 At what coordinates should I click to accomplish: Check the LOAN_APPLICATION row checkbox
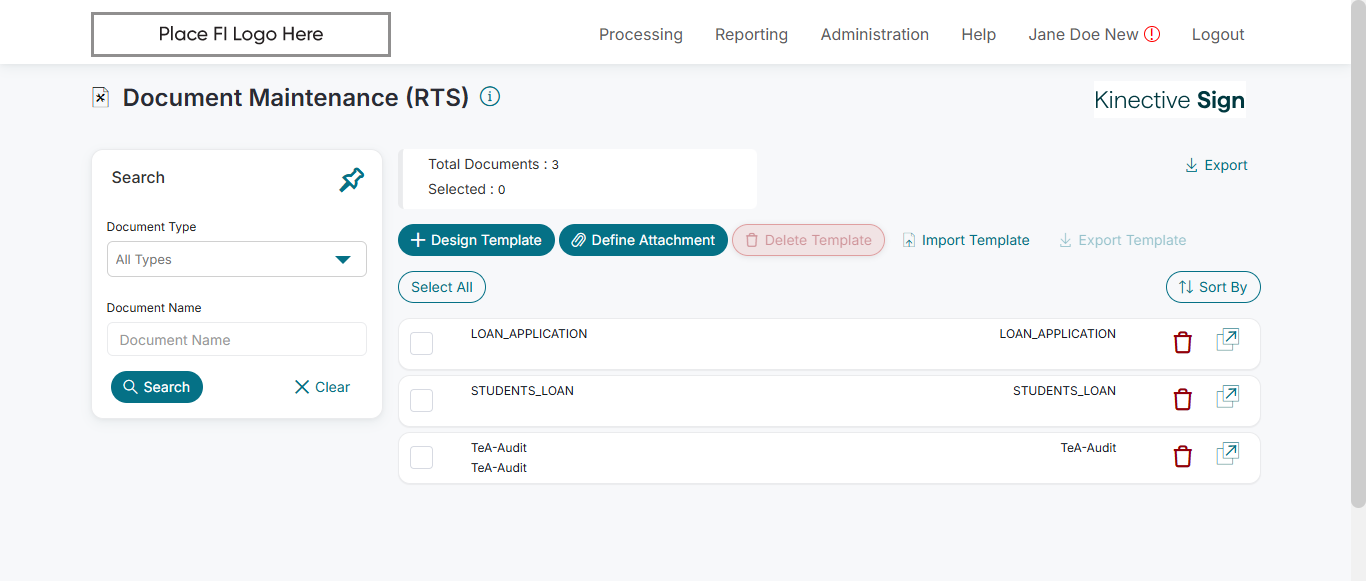coord(422,343)
